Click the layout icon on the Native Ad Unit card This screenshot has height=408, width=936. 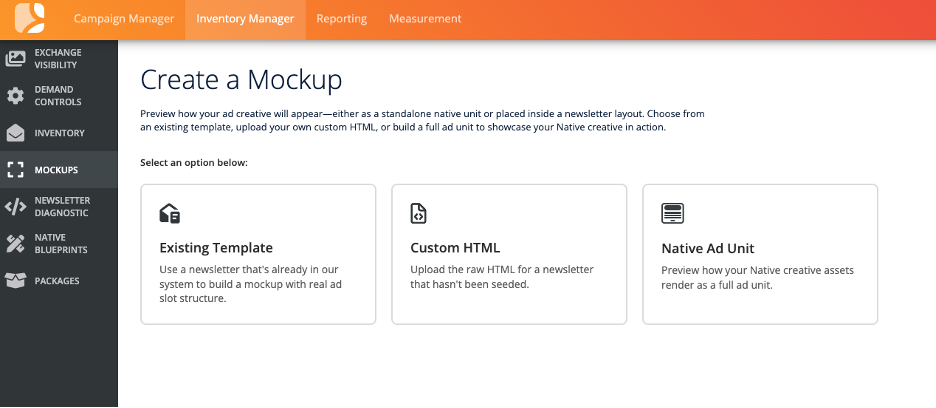click(672, 213)
